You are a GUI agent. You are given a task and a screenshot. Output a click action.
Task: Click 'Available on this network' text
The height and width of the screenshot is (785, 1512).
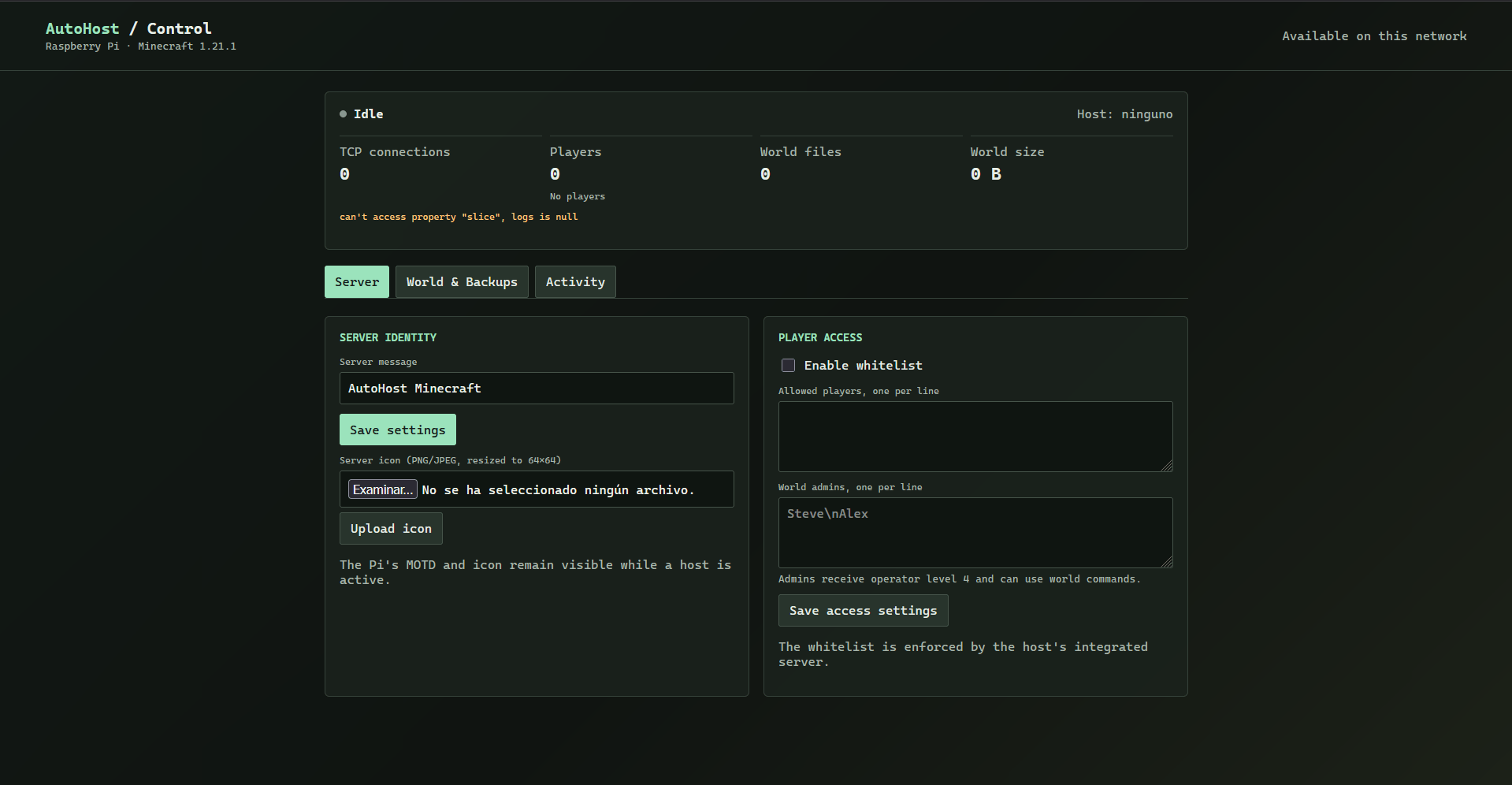tap(1374, 35)
